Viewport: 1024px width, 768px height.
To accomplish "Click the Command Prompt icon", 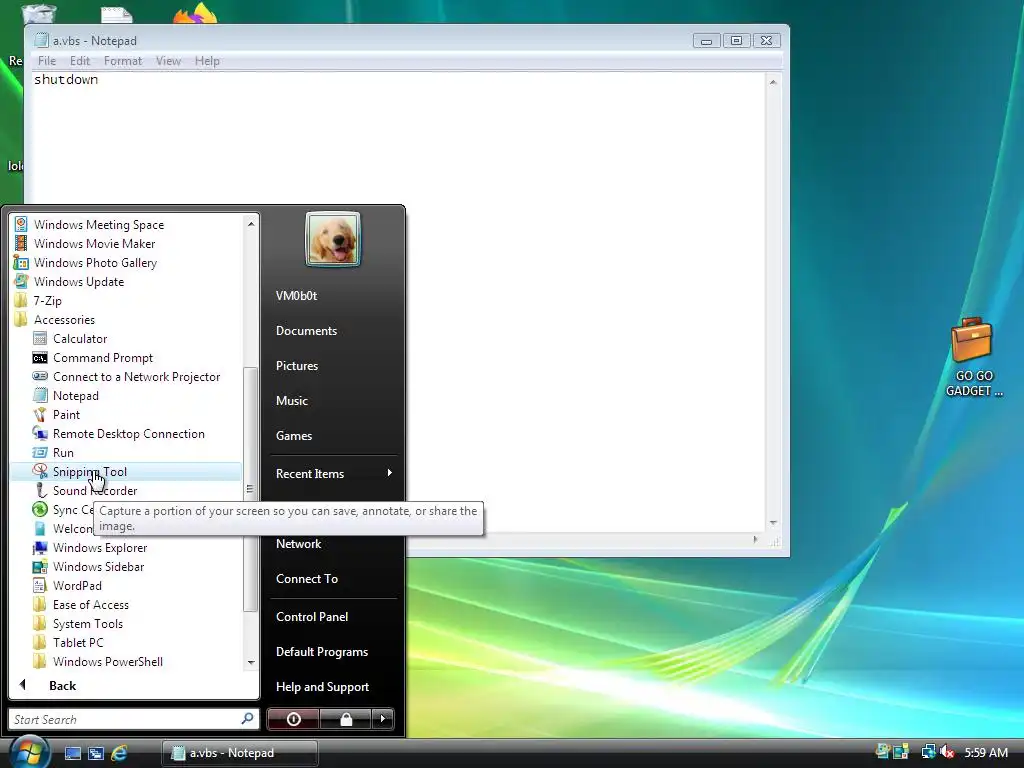I will click(x=40, y=358).
